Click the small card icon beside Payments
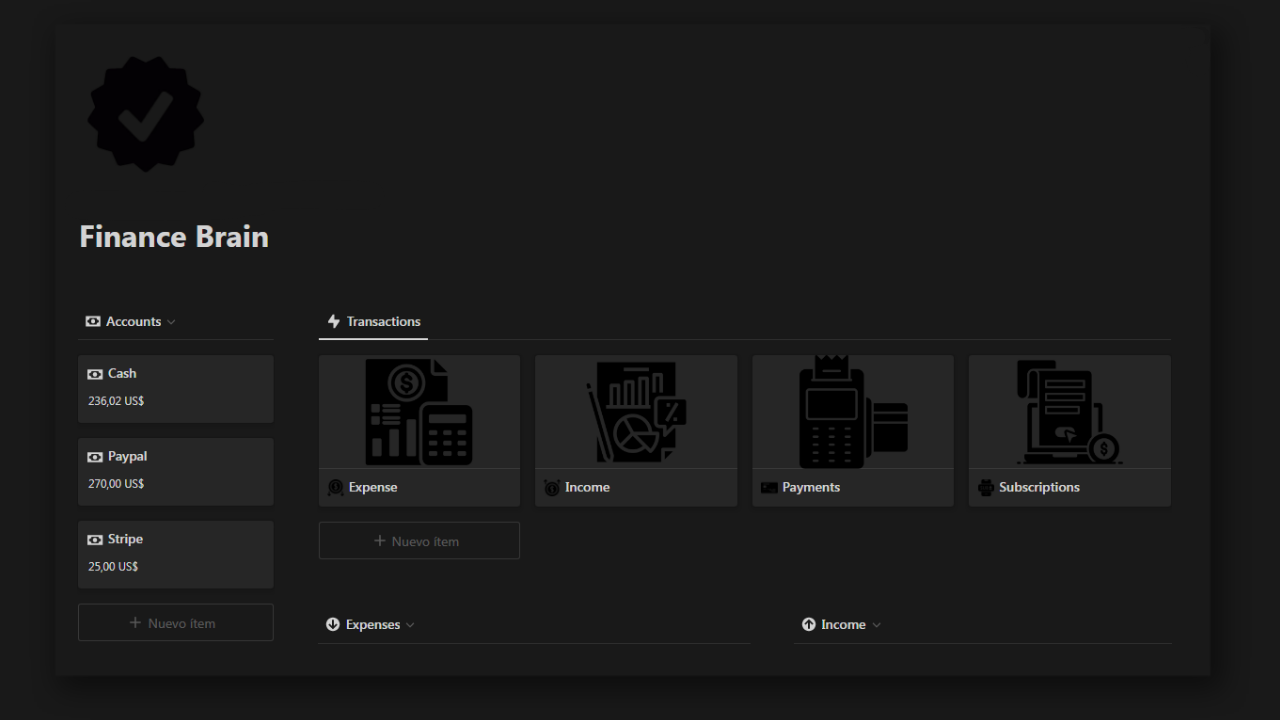Viewport: 1280px width, 720px height. coord(769,488)
